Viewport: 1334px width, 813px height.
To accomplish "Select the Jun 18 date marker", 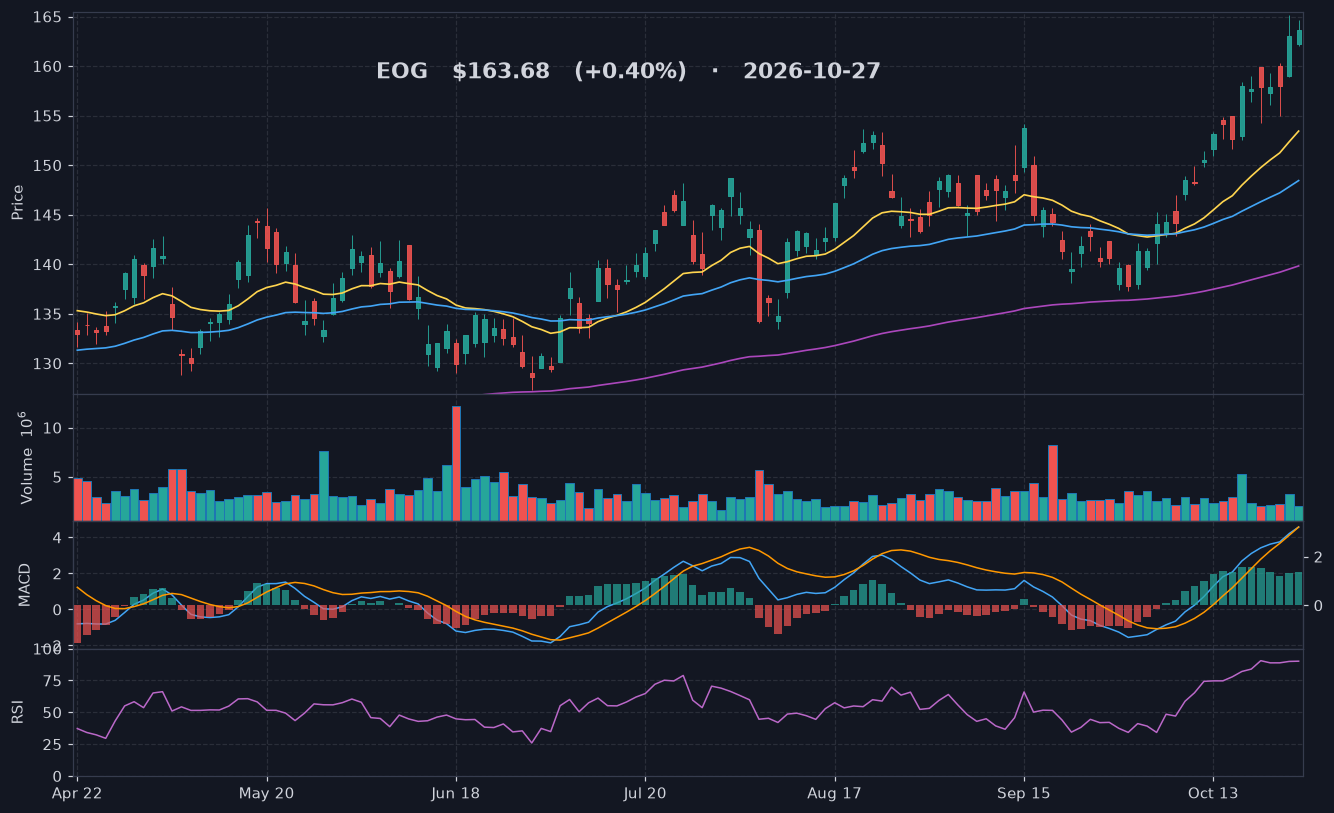I will [x=456, y=793].
